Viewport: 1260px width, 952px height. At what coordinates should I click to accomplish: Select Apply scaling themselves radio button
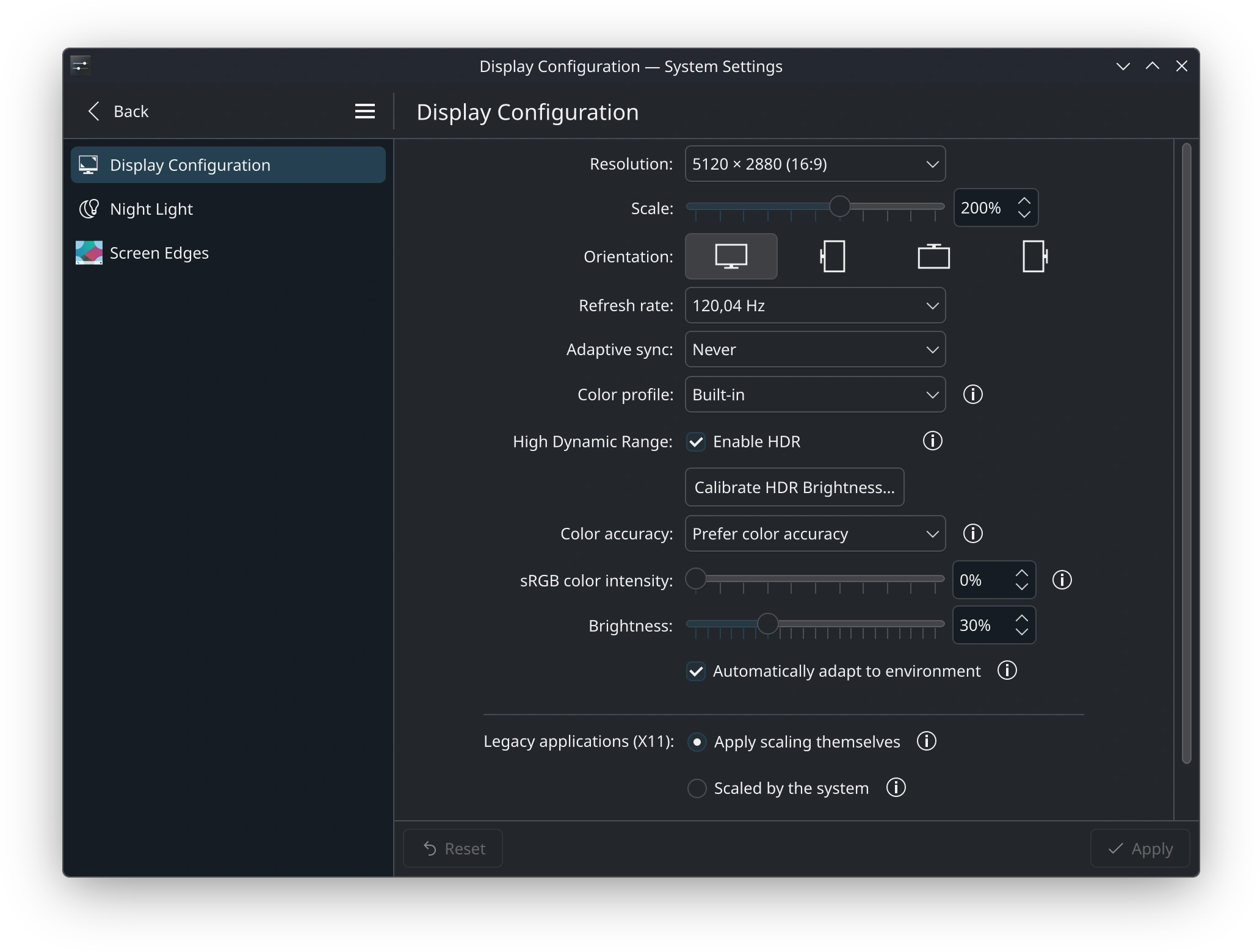click(x=697, y=742)
